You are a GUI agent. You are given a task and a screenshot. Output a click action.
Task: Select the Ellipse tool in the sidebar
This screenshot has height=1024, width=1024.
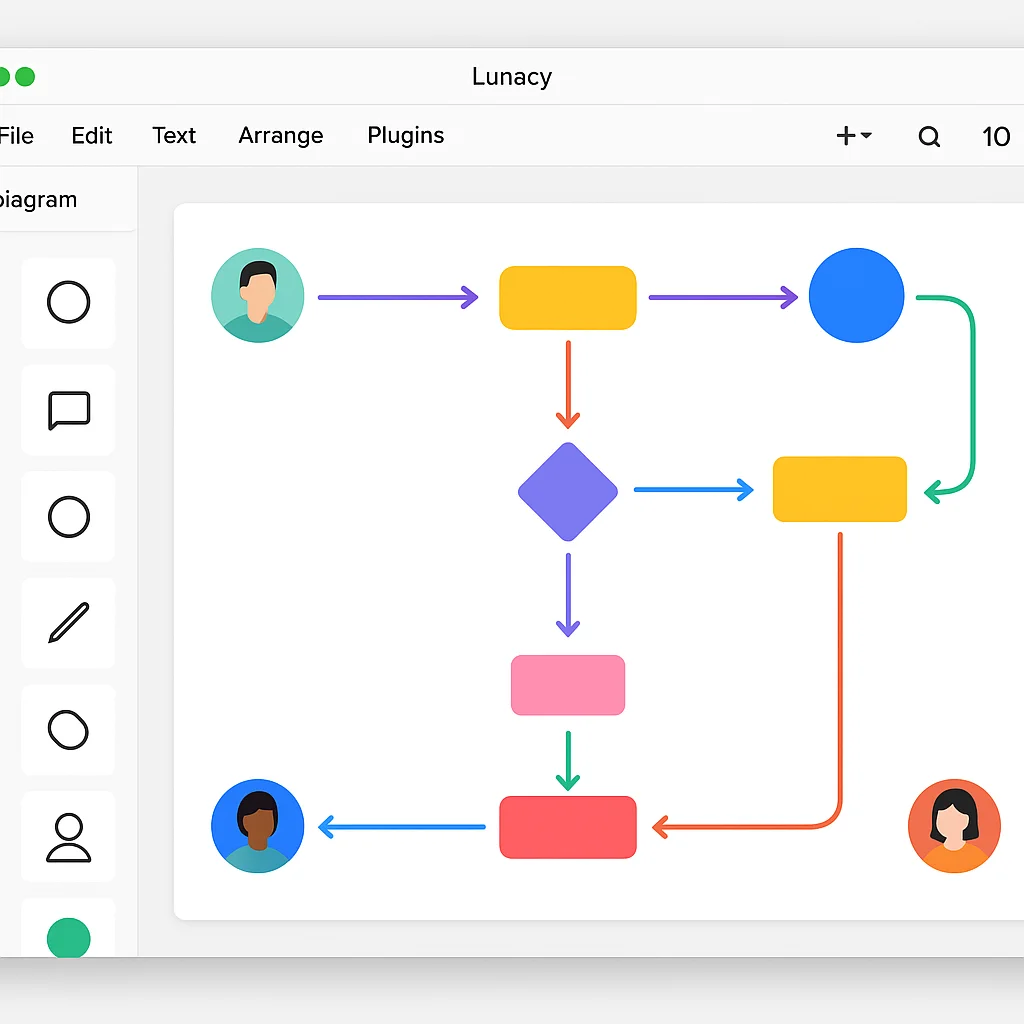point(68,303)
